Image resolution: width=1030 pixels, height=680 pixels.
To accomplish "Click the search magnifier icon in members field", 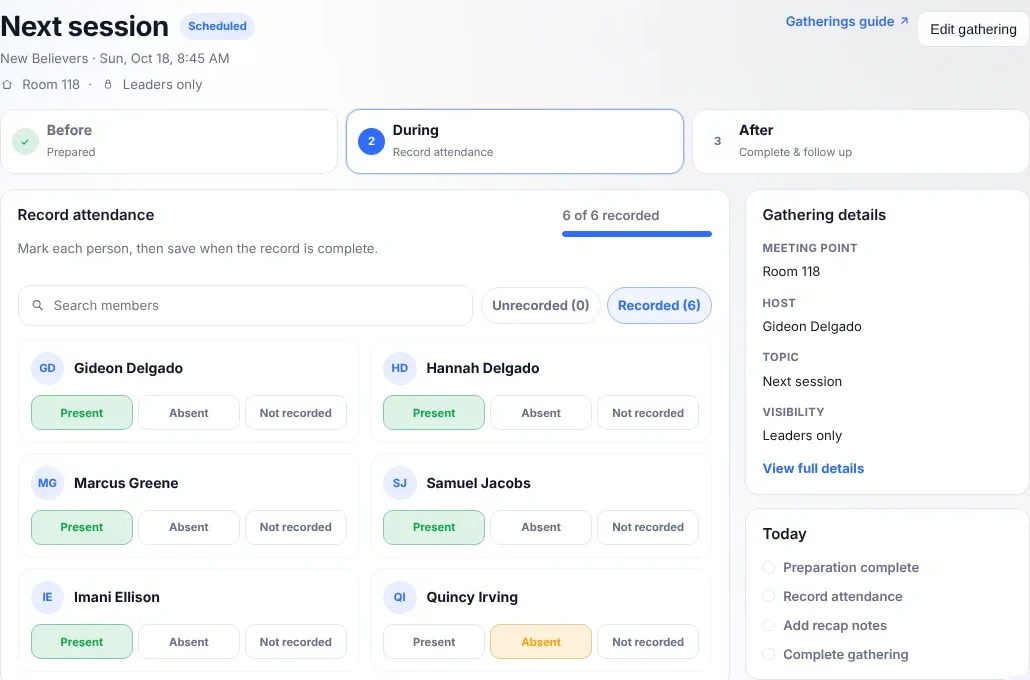I will click(37, 306).
